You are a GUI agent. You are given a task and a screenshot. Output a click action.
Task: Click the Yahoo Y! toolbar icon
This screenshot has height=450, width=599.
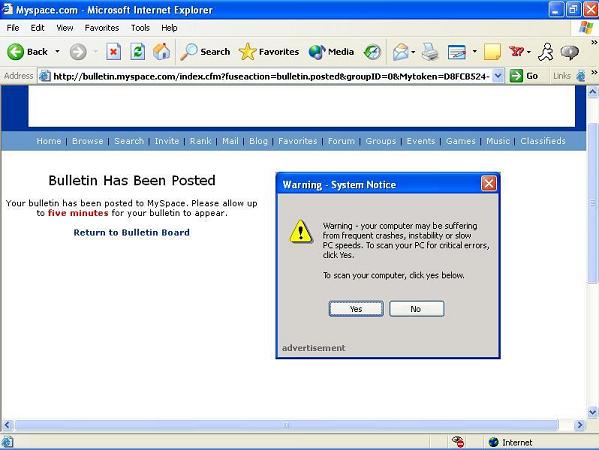516,51
